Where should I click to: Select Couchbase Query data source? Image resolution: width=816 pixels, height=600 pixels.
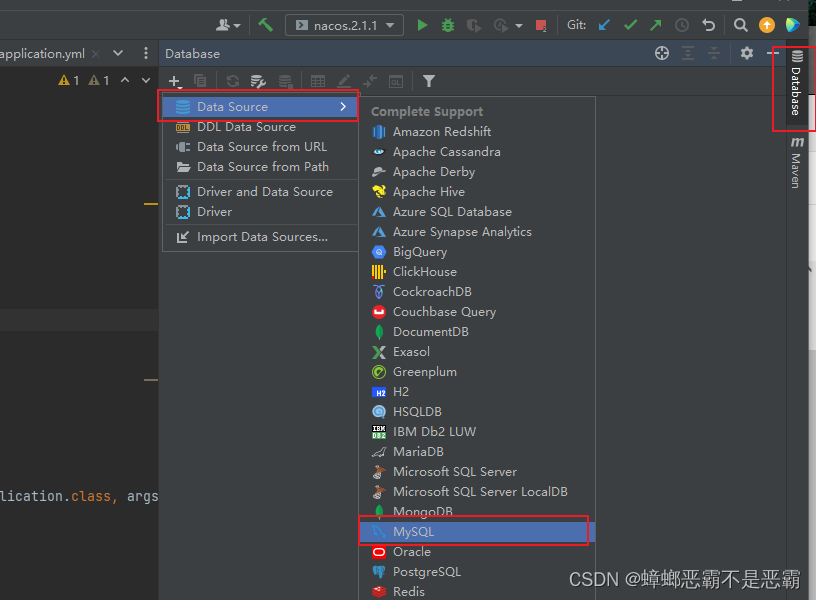[477, 312]
